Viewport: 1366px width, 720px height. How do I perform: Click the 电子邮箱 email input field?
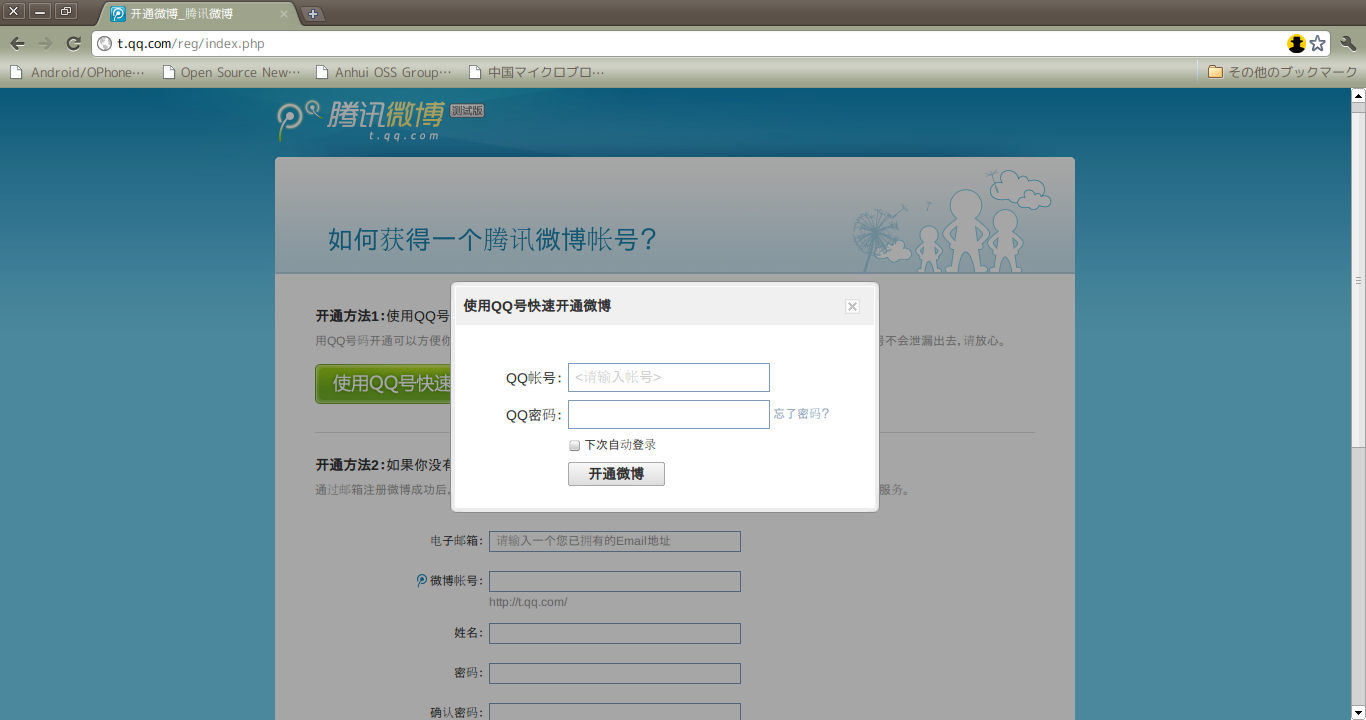[615, 541]
